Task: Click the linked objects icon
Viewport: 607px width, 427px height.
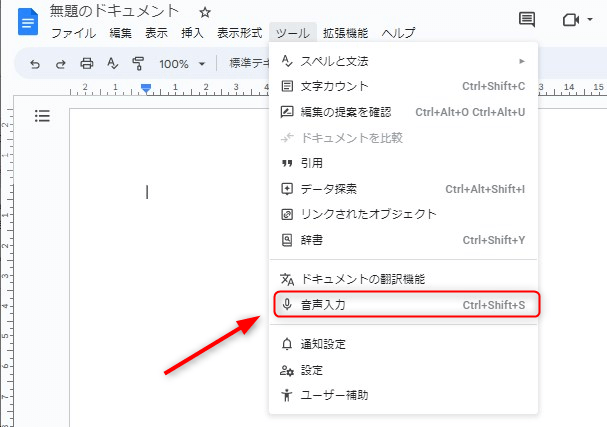Action: 287,214
